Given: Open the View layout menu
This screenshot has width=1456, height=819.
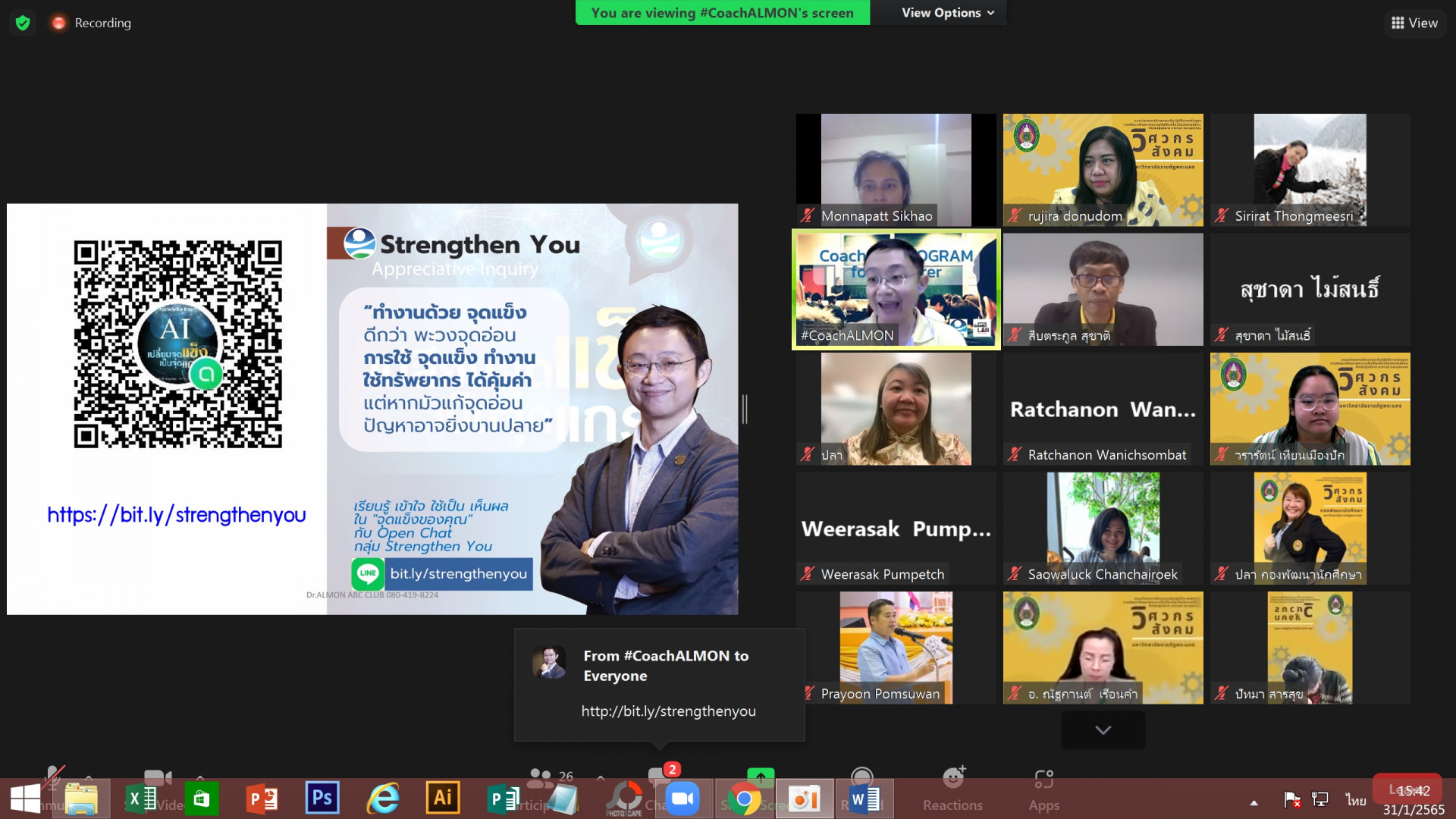Looking at the screenshot, I should [x=1414, y=23].
